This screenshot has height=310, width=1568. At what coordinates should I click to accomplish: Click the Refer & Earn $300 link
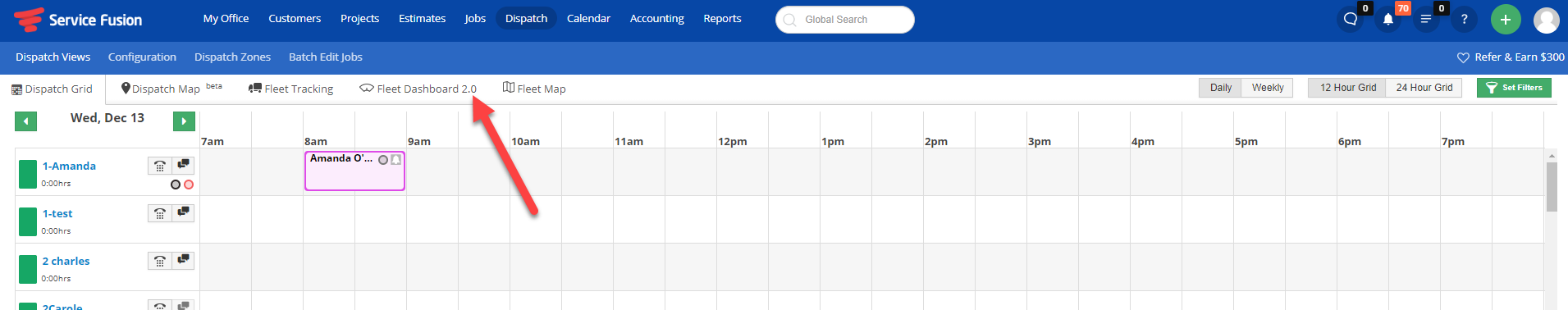pyautogui.click(x=1511, y=57)
